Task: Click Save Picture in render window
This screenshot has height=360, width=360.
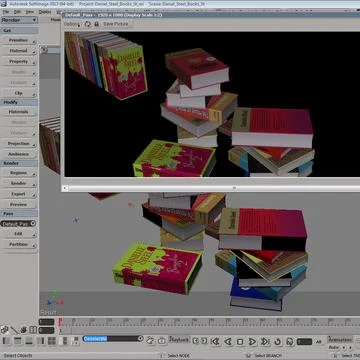Action: 115,24
